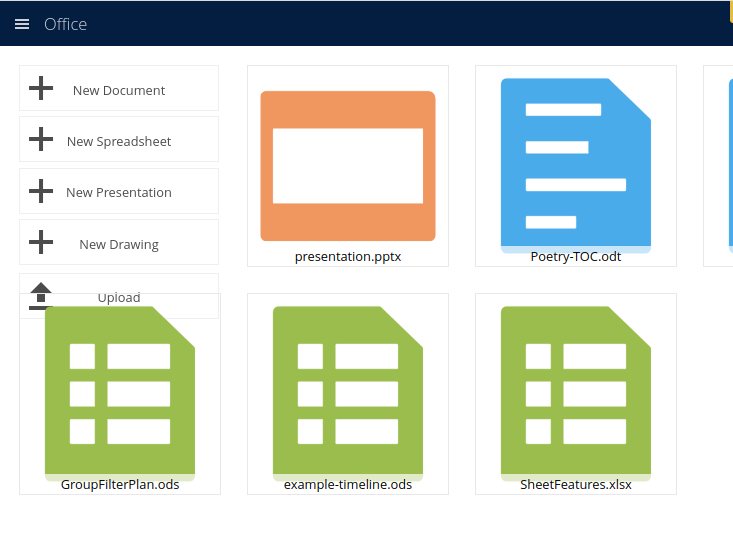Click the Upload button label
The height and width of the screenshot is (536, 733).
[119, 297]
